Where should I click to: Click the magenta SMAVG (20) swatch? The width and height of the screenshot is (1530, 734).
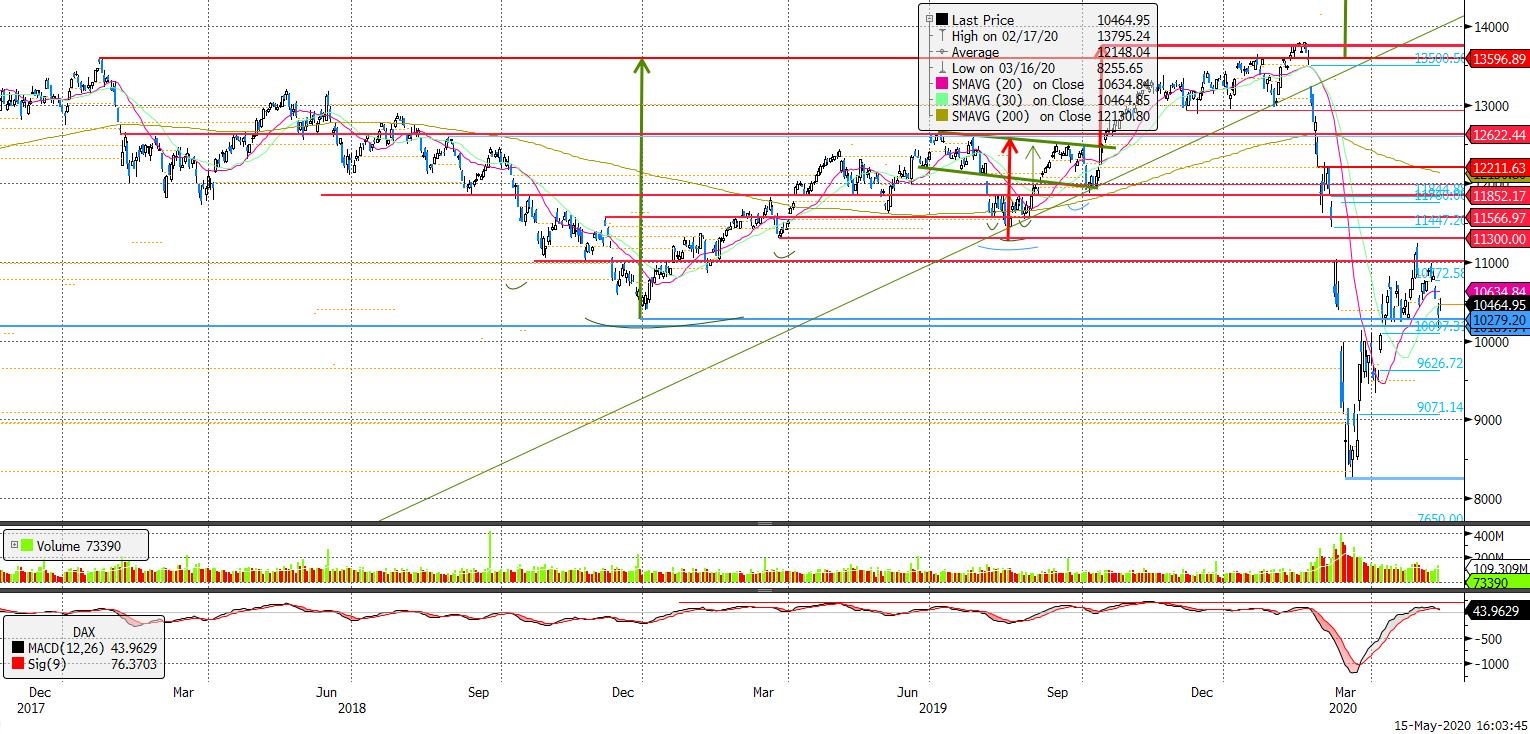tap(941, 84)
